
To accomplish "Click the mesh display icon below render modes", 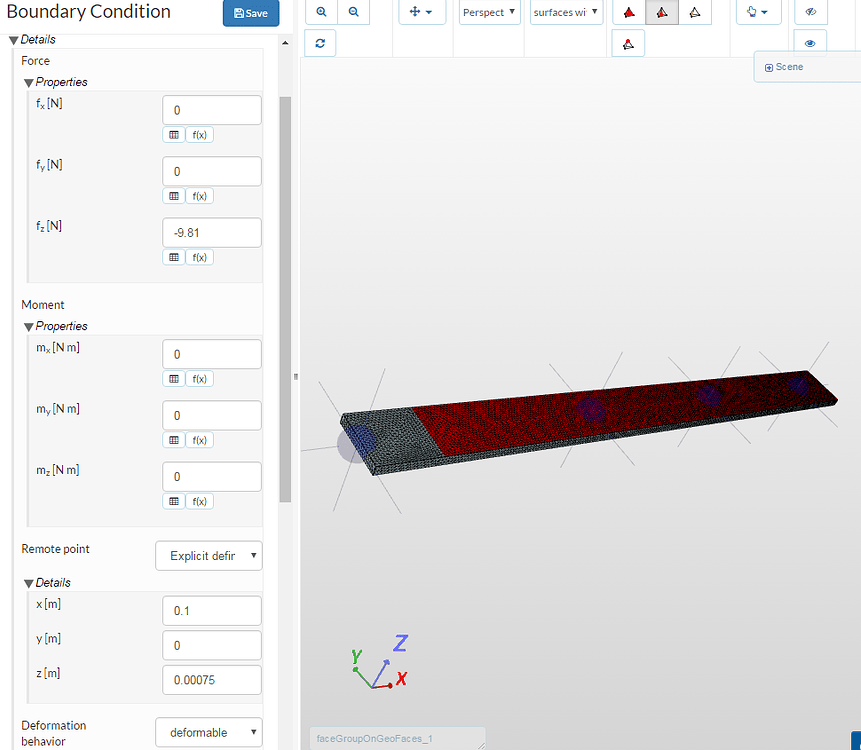I will tap(628, 43).
